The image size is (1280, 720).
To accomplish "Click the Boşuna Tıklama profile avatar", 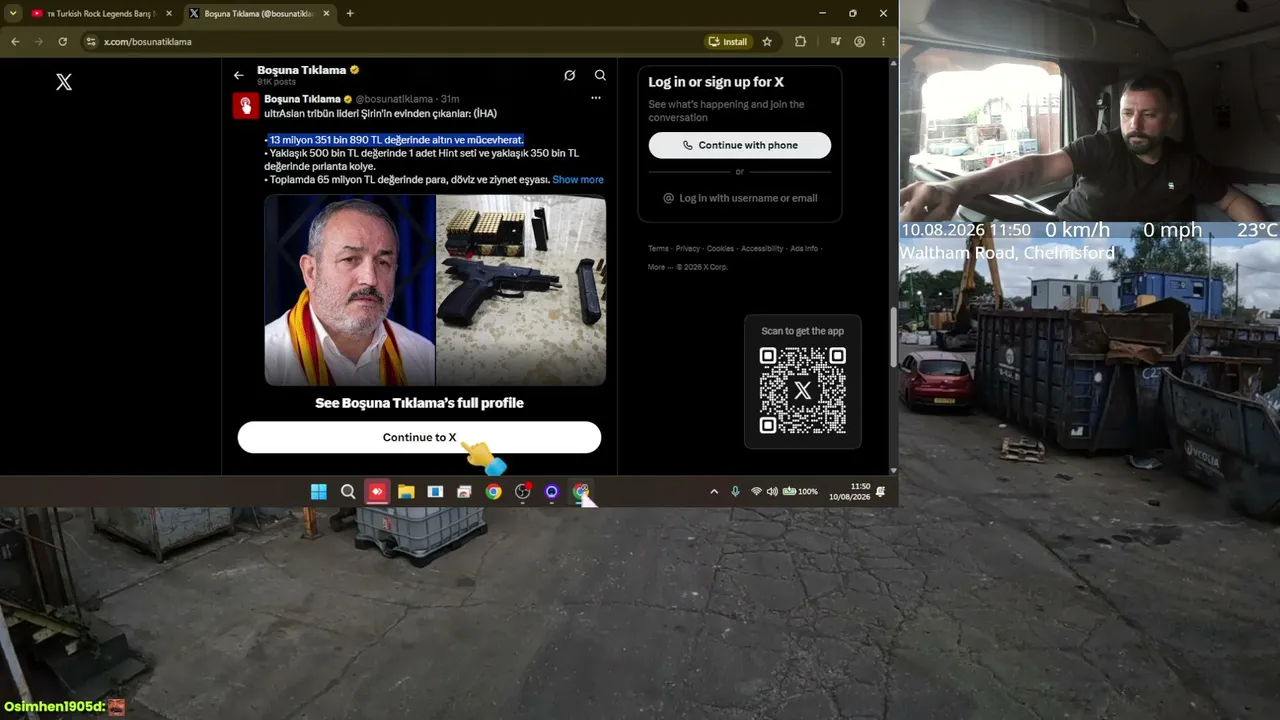I will pyautogui.click(x=246, y=105).
